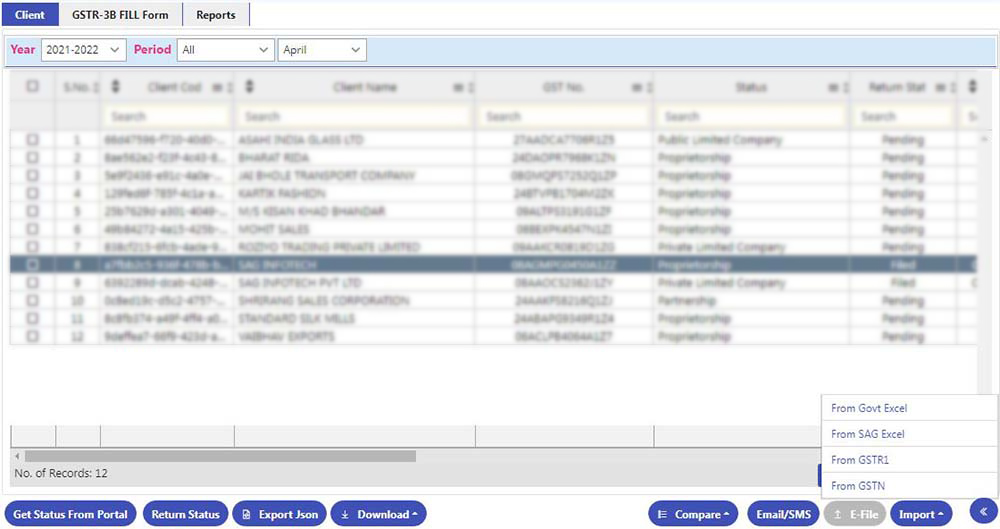Click the Client Name search field
The width and height of the screenshot is (1000, 529).
[354, 116]
